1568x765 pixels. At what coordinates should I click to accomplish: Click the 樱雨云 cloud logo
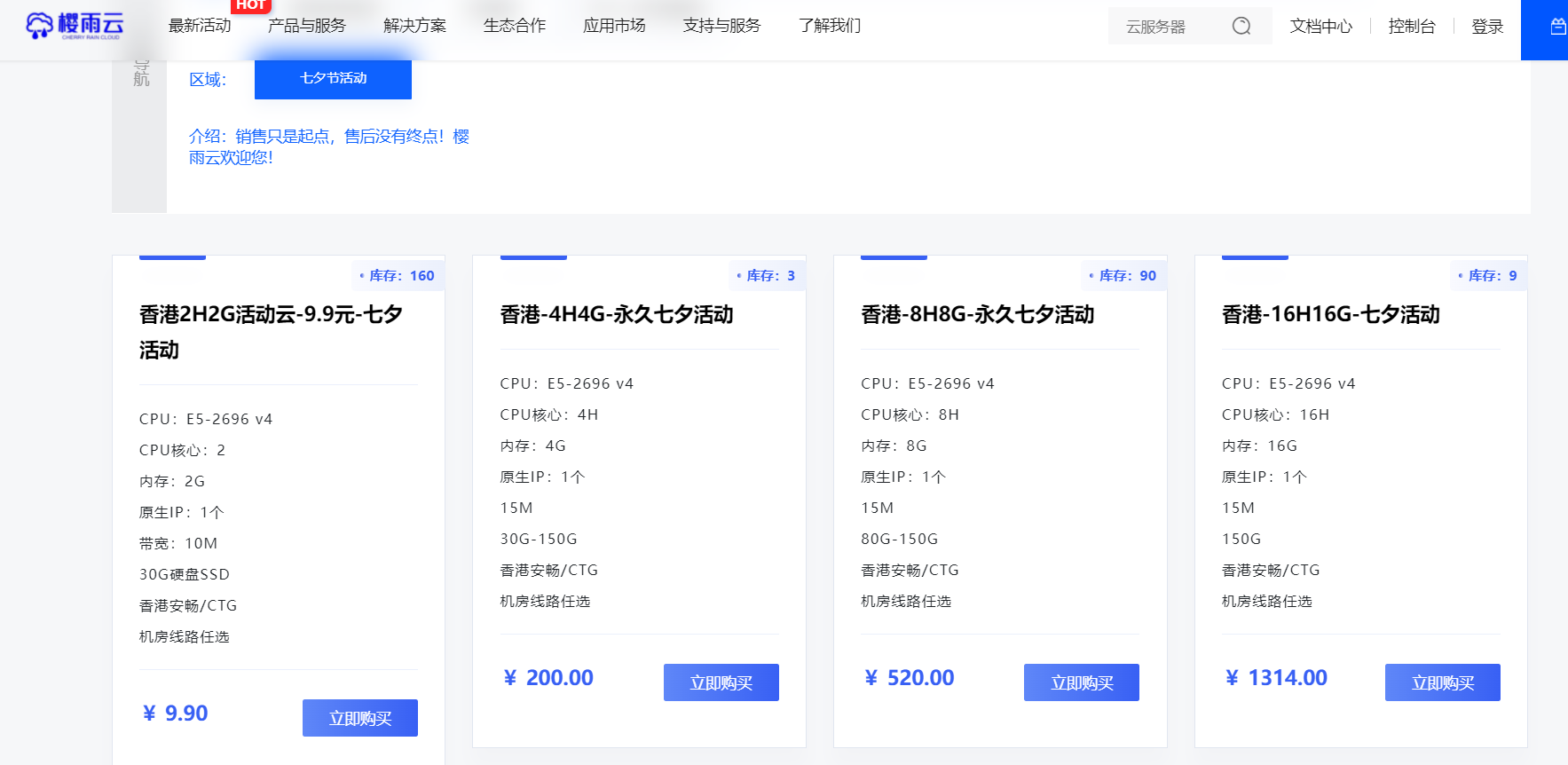[75, 26]
